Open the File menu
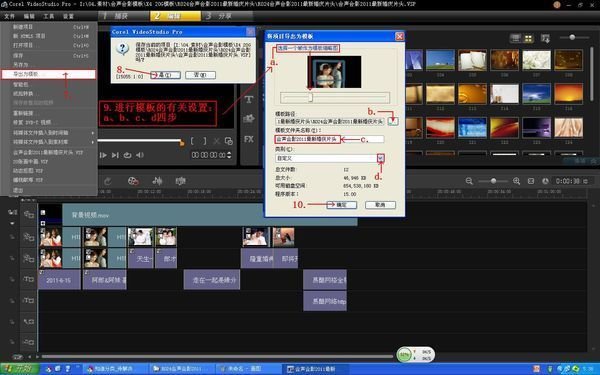Screen dimensions: 600x375 [x=9, y=16]
